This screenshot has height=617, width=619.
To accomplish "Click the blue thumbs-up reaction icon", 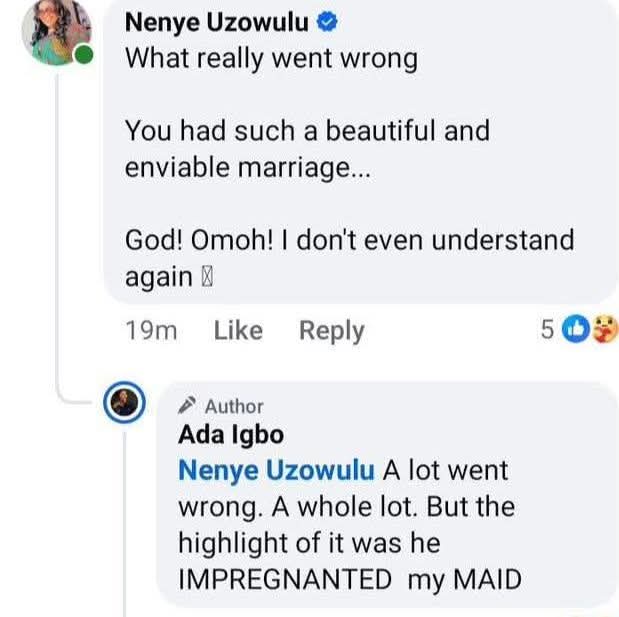I will click(576, 329).
